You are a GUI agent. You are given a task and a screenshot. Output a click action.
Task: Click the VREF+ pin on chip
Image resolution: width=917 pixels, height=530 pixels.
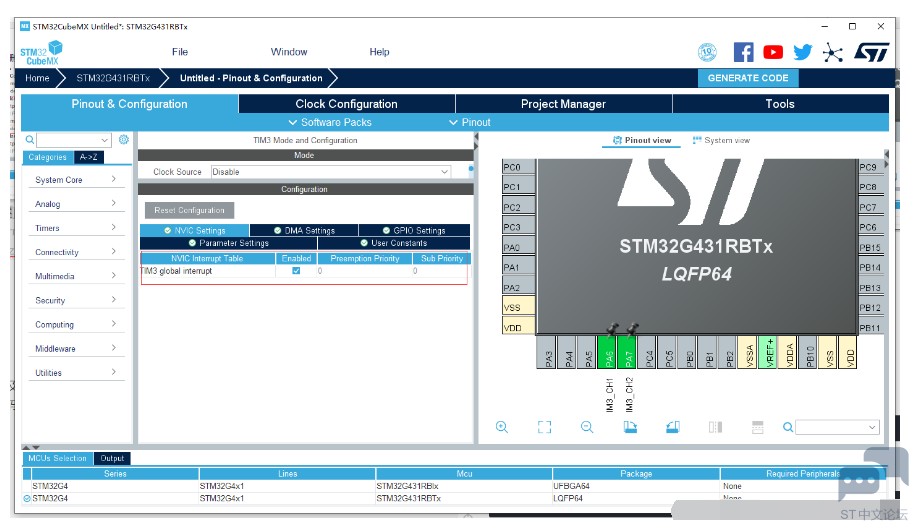(768, 352)
